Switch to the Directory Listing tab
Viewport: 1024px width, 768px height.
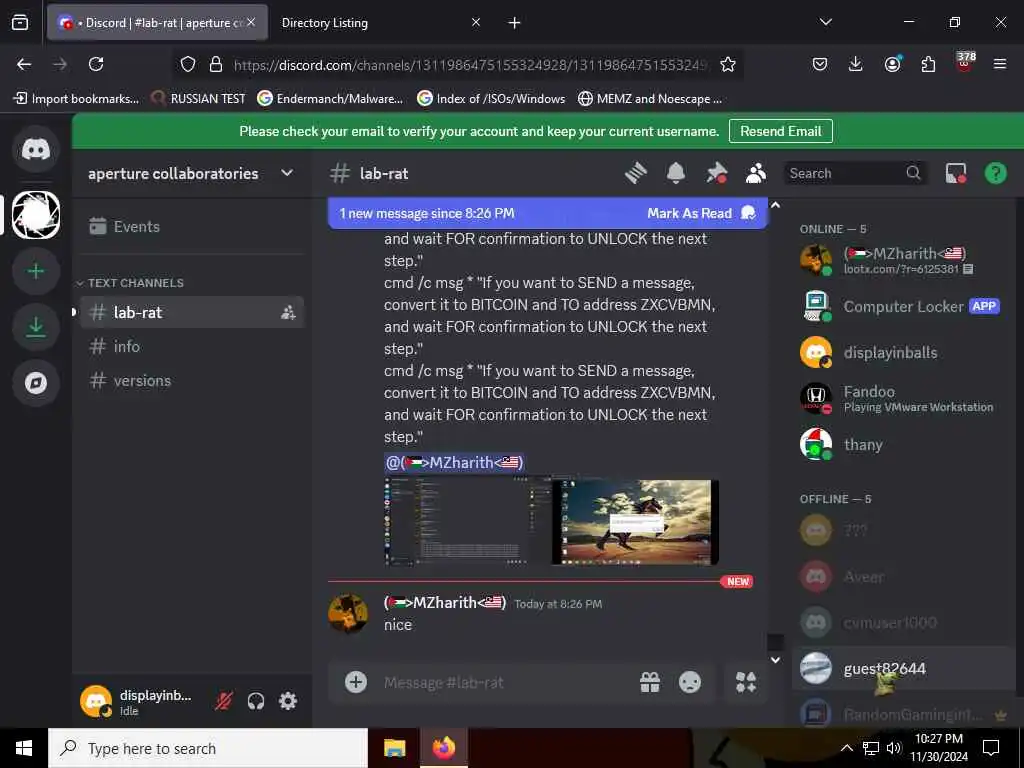[381, 23]
